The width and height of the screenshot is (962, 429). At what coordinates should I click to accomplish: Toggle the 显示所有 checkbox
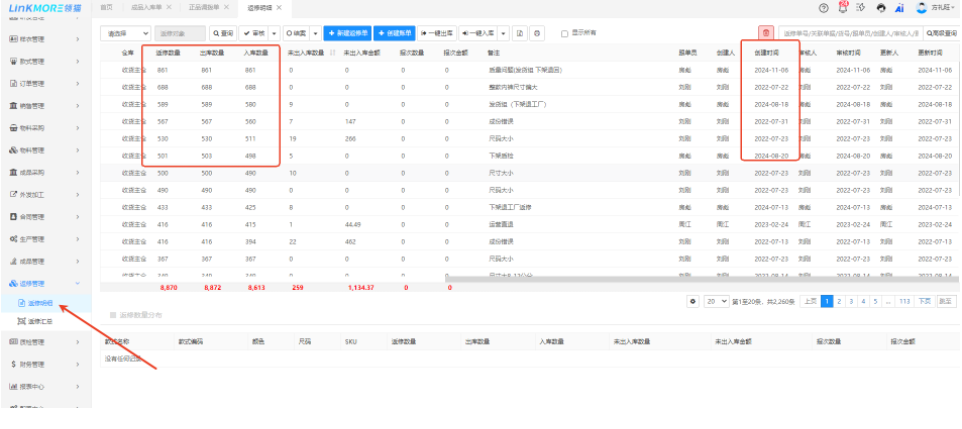[565, 33]
